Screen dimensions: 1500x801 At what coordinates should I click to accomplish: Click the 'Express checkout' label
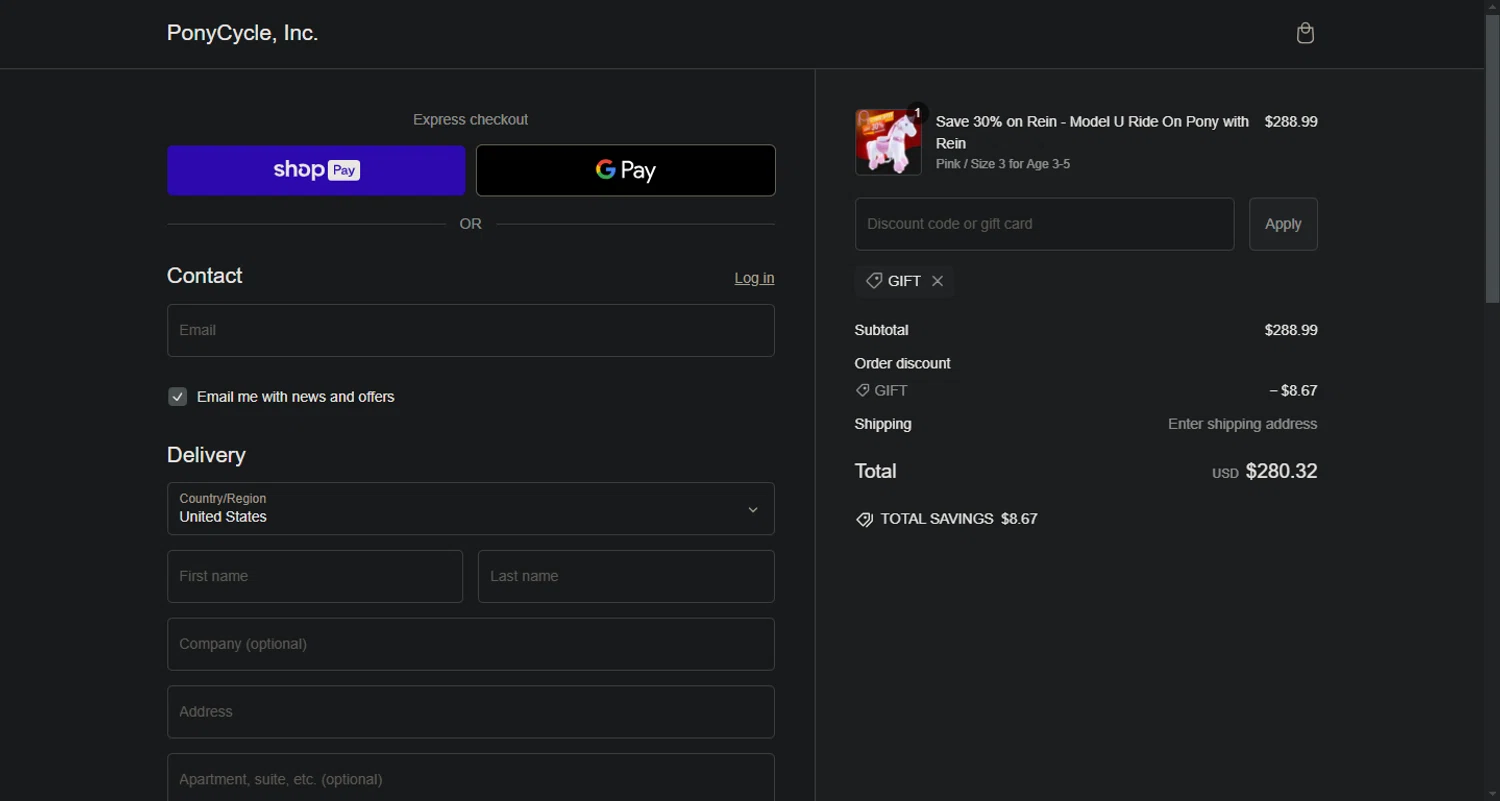click(470, 119)
